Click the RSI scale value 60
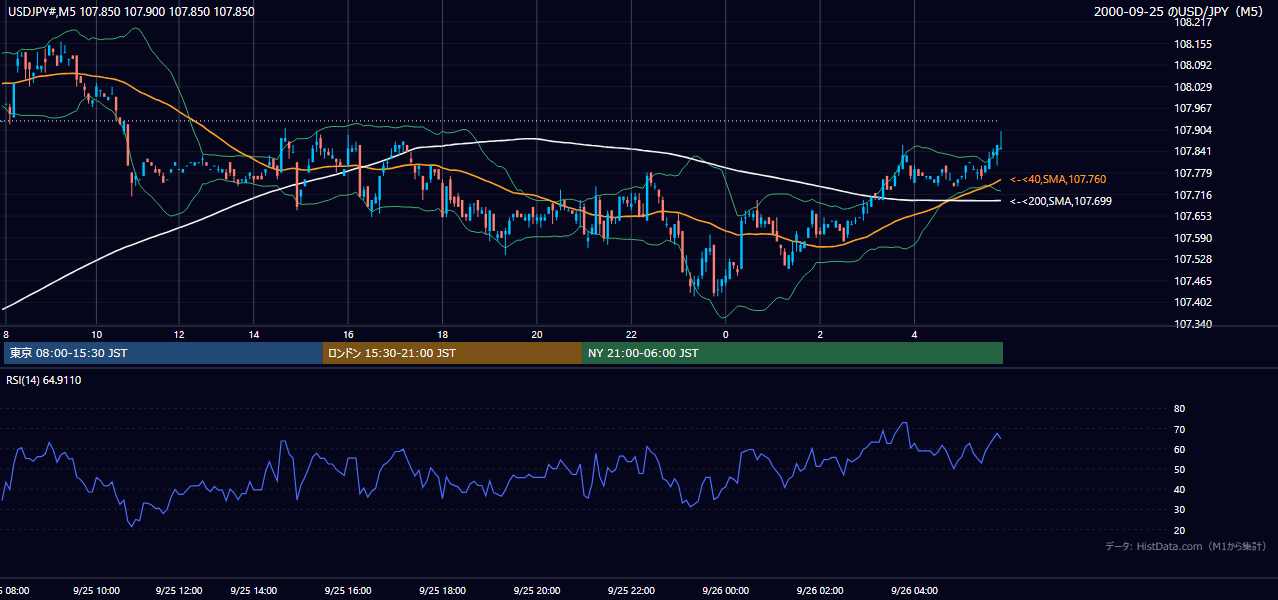Screen dimensions: 1278x600 click(1179, 449)
